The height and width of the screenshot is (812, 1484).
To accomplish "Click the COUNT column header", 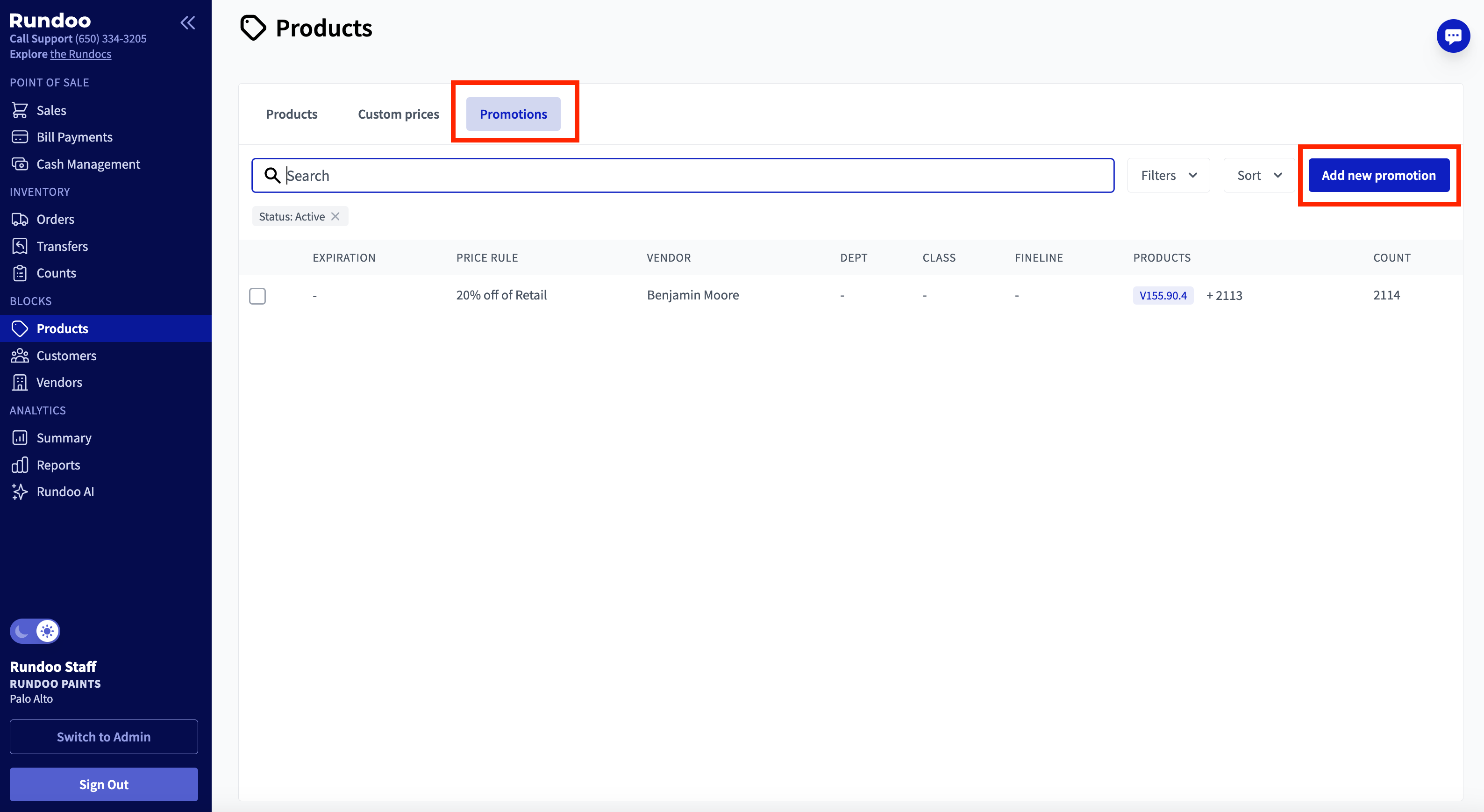I will 1392,257.
